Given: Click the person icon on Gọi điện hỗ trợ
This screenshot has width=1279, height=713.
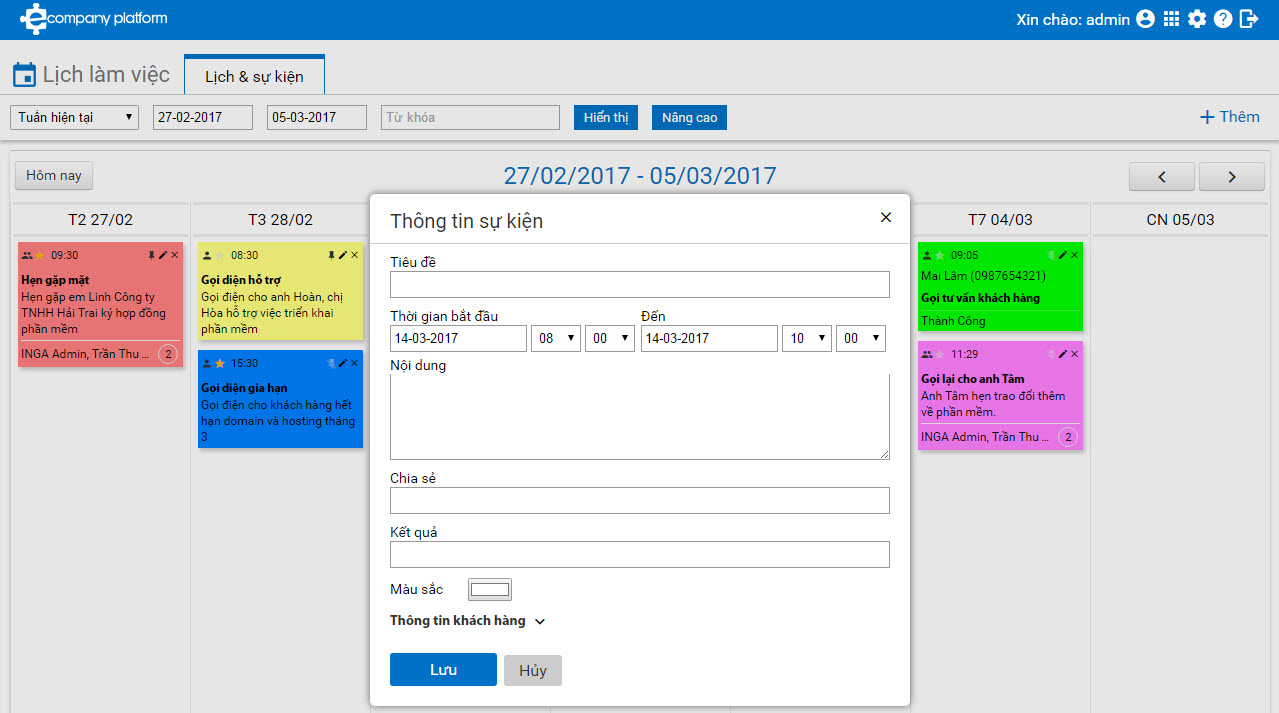Looking at the screenshot, I should click(207, 255).
